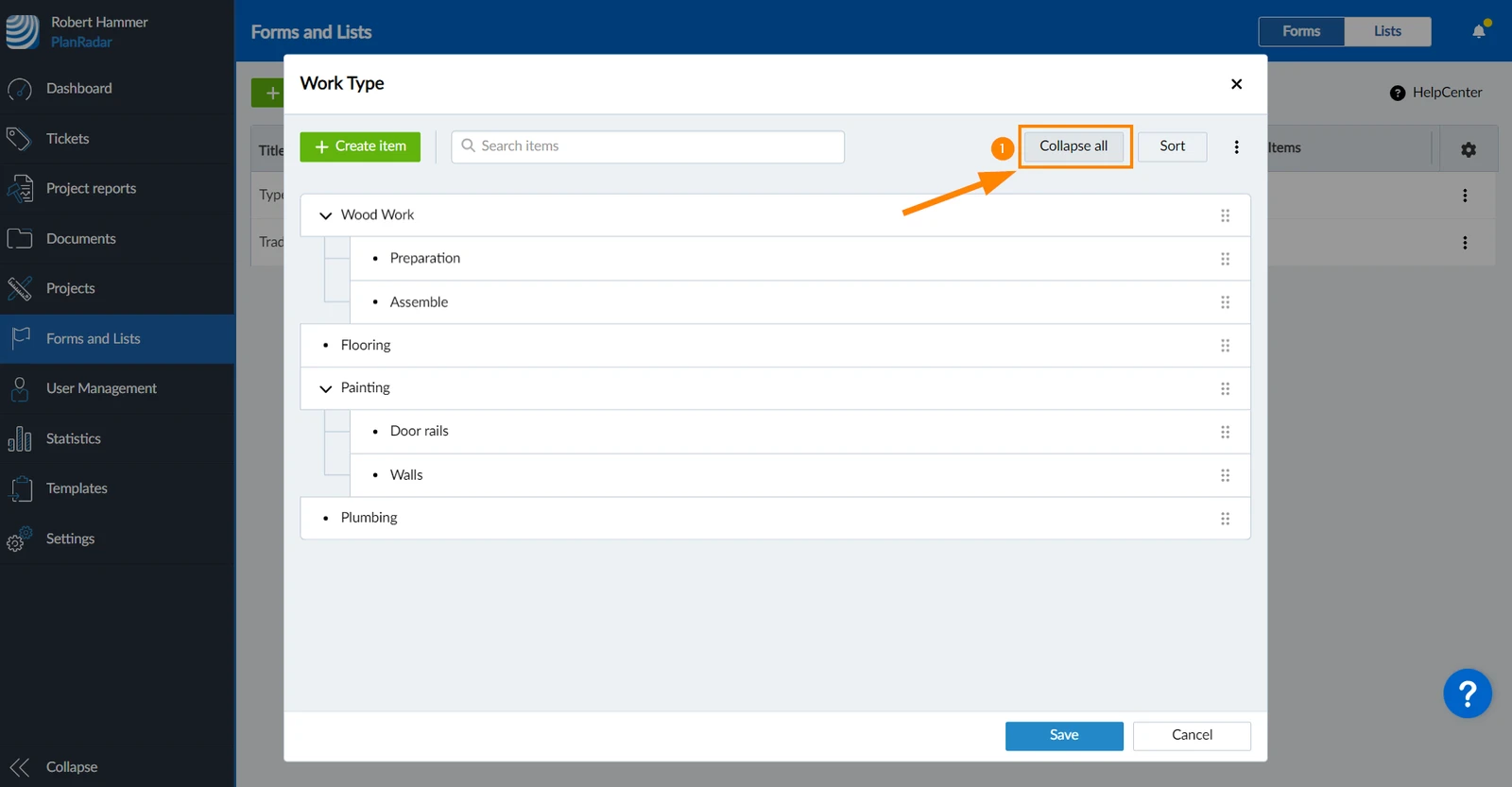This screenshot has width=1512, height=787.
Task: Click the Items column header
Action: pyautogui.click(x=1284, y=148)
